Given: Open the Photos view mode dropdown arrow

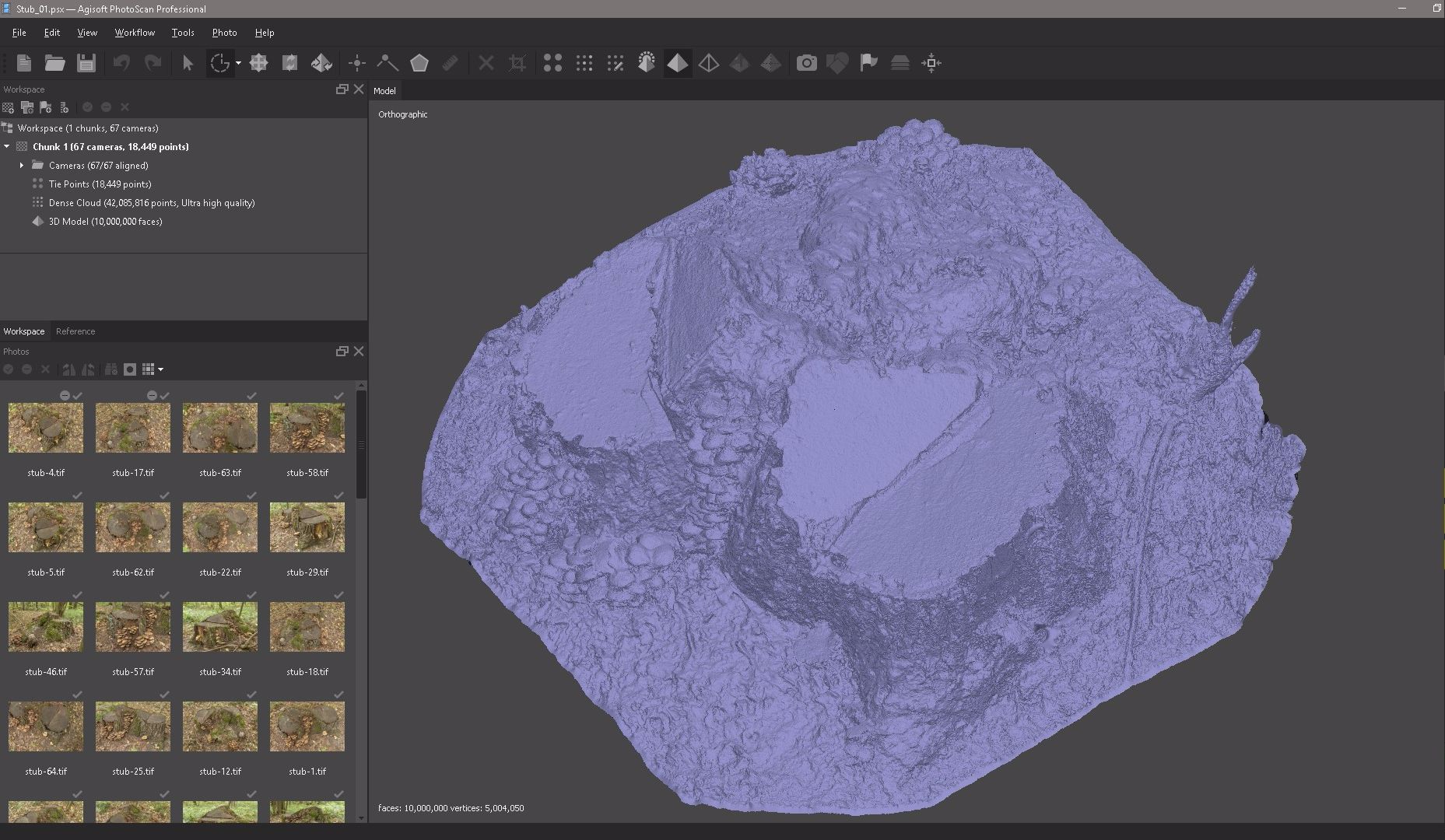Looking at the screenshot, I should (x=160, y=369).
